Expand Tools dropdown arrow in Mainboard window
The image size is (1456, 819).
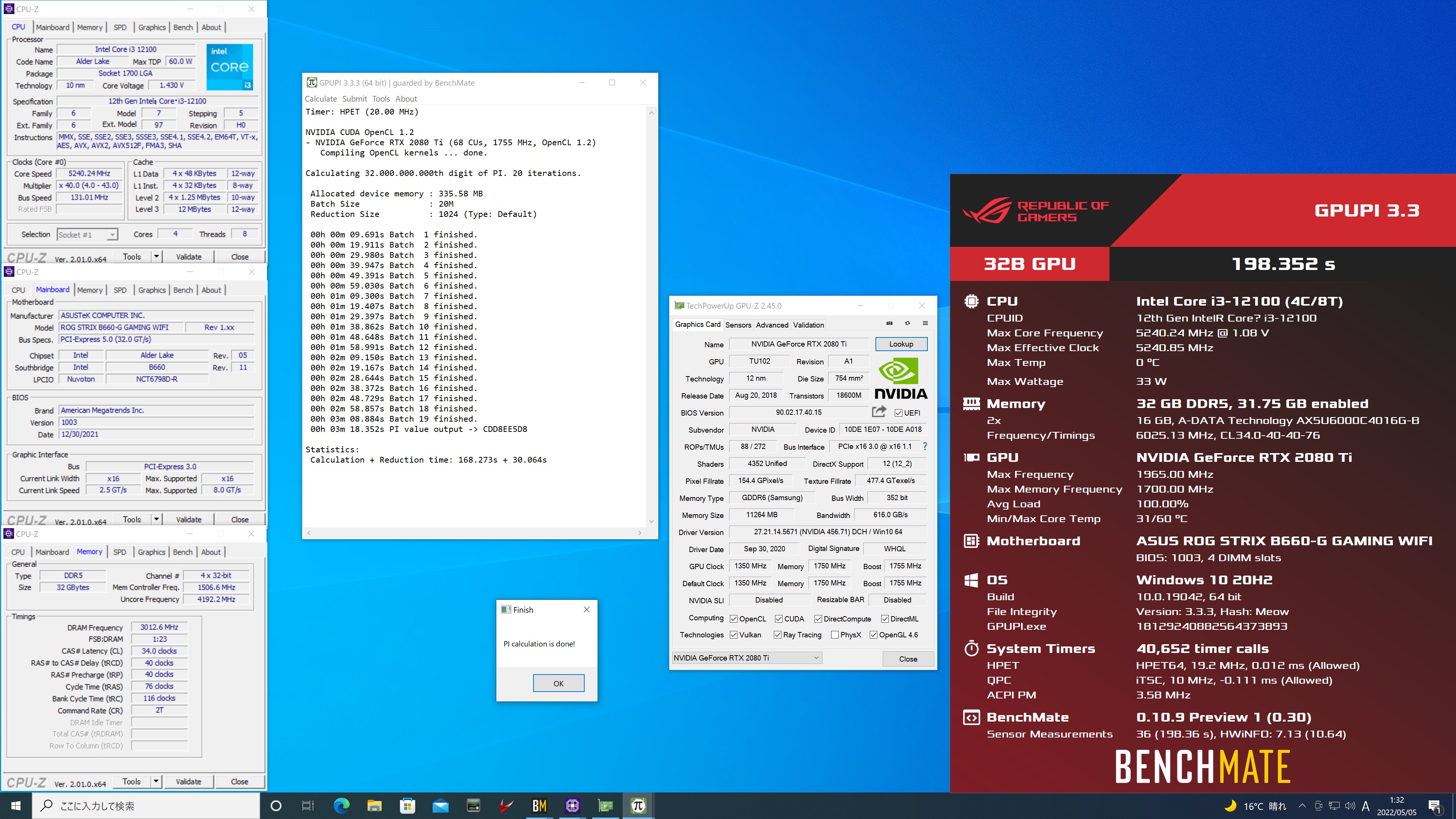[x=157, y=519]
